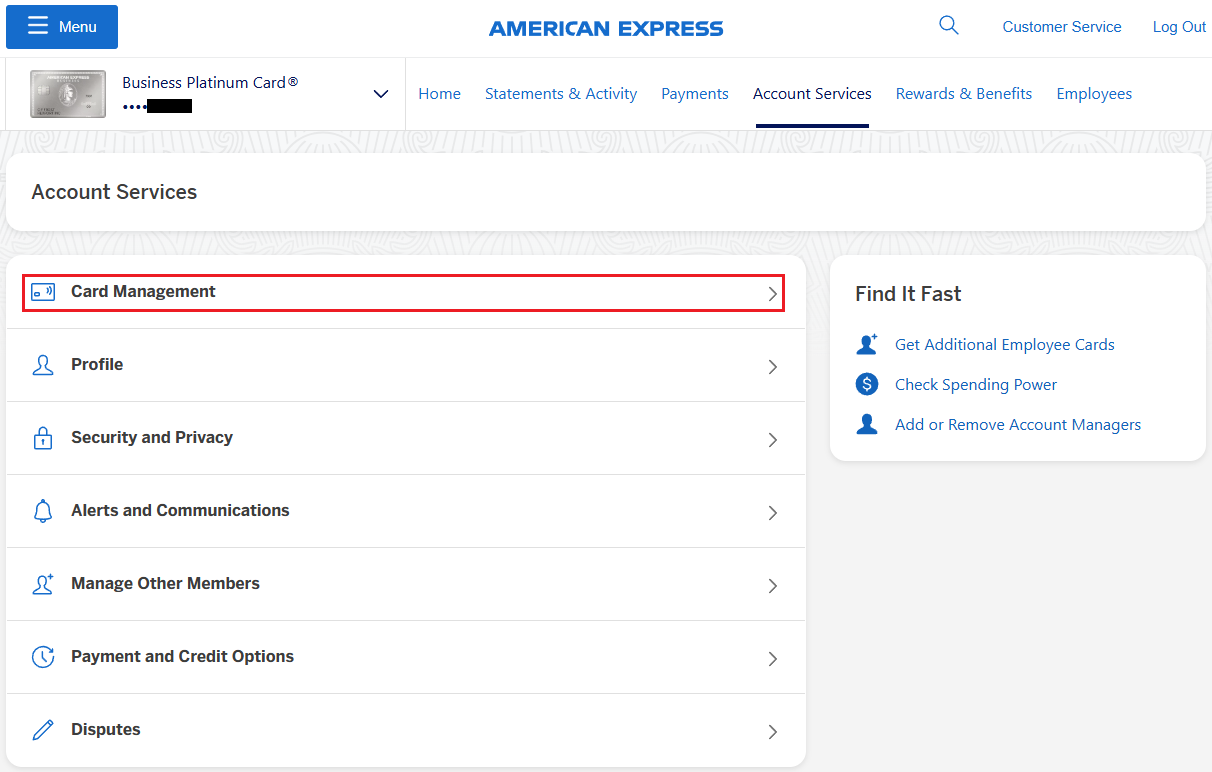Click the Log Out link

[x=1179, y=27]
